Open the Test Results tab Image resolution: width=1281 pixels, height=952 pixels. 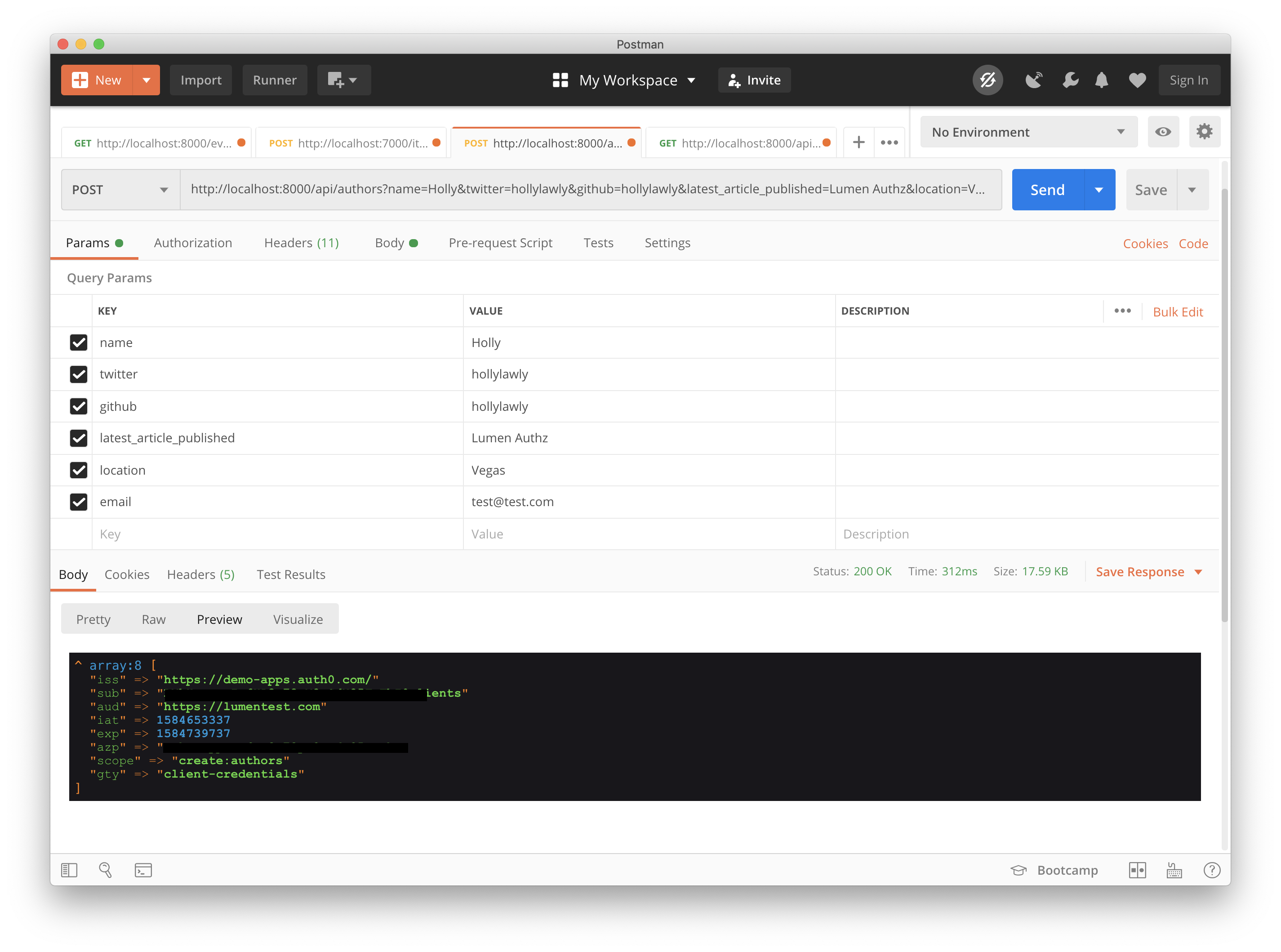point(291,574)
